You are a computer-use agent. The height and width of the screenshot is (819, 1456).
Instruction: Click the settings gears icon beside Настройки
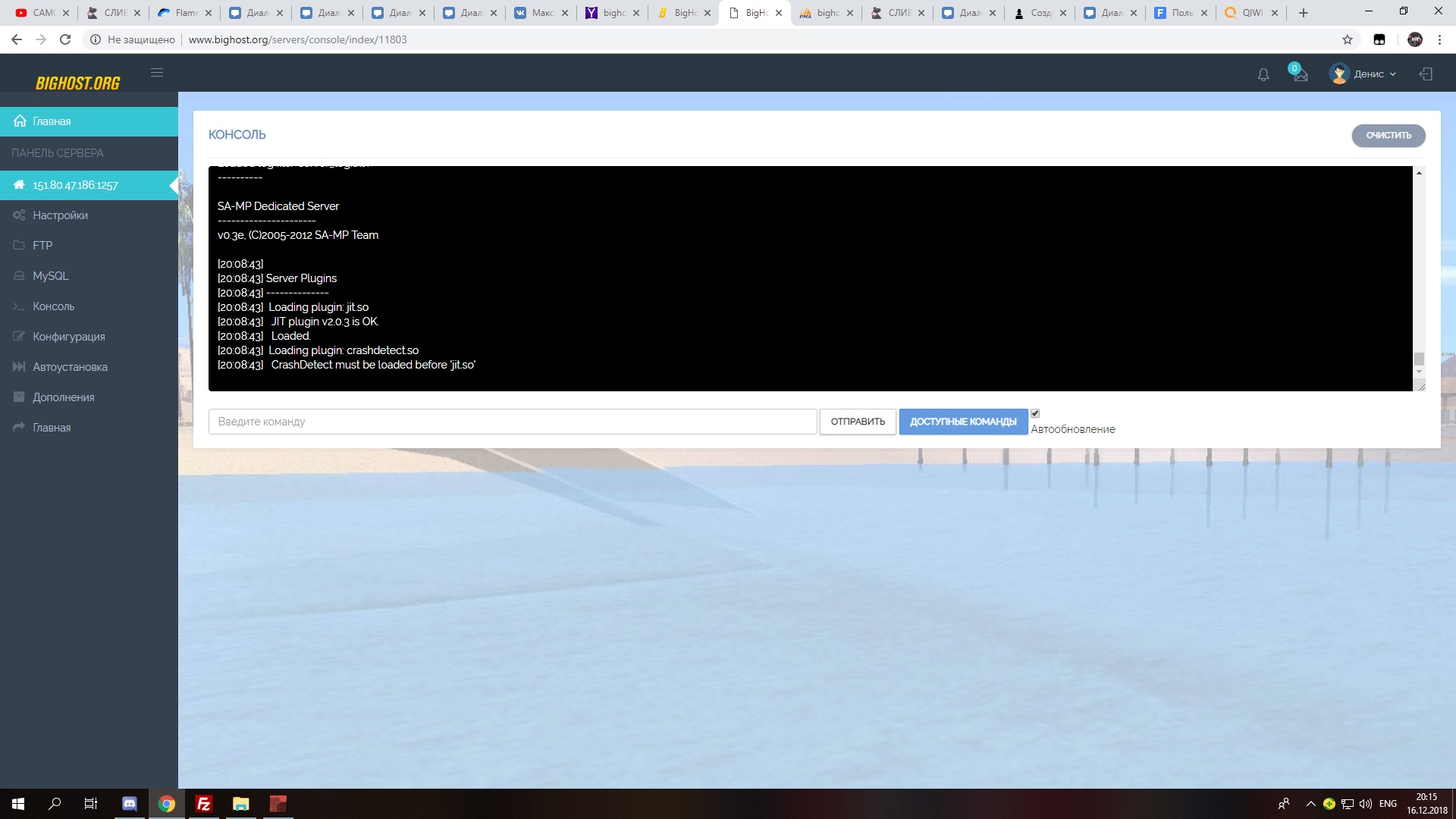tap(19, 215)
